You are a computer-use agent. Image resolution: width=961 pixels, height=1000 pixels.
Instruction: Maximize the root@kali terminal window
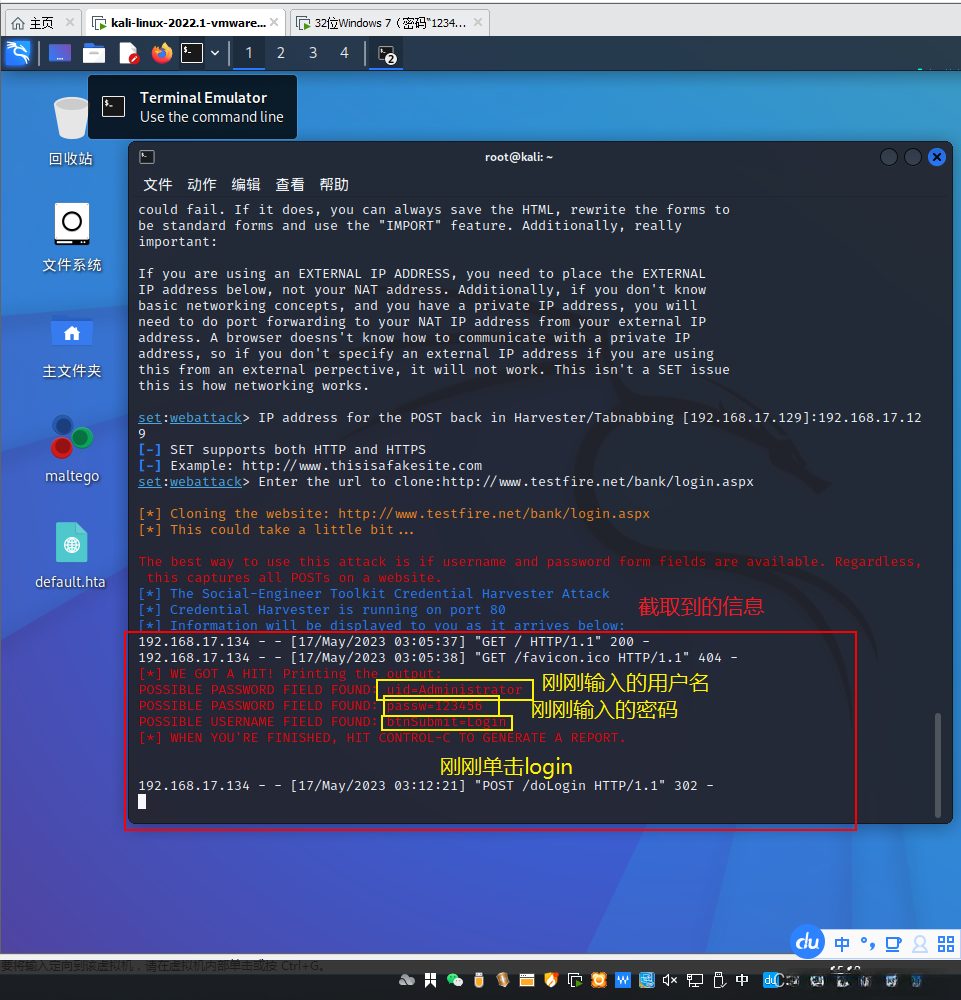tap(913, 157)
